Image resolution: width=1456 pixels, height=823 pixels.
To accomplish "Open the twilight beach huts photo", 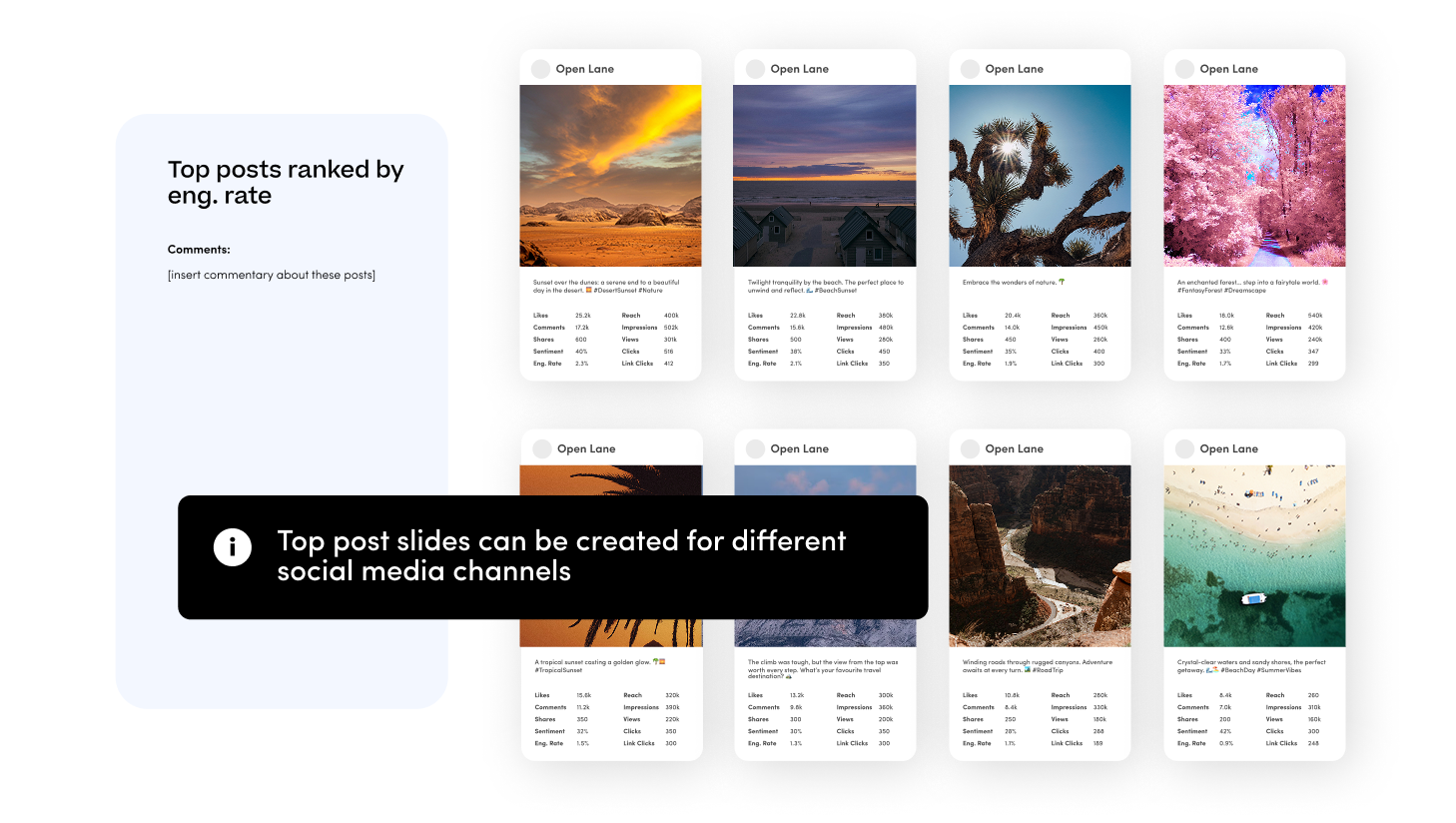I will click(x=825, y=176).
